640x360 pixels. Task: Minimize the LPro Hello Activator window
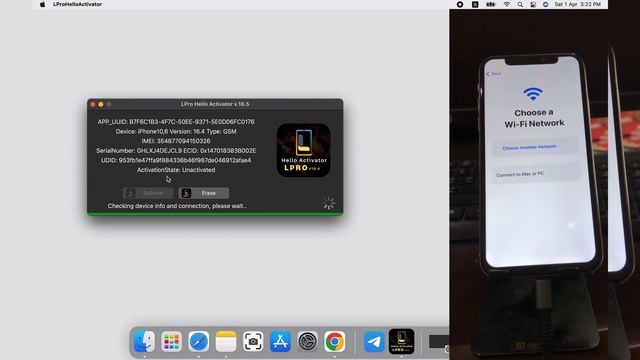point(101,104)
